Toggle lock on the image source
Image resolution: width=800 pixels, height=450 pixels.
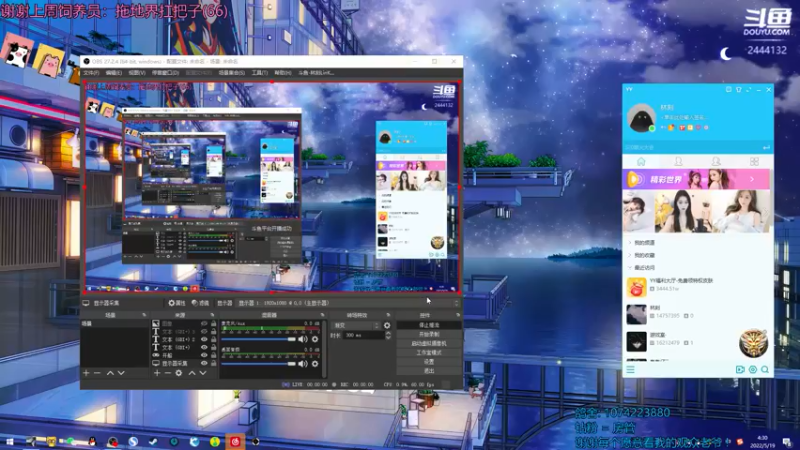tap(214, 323)
